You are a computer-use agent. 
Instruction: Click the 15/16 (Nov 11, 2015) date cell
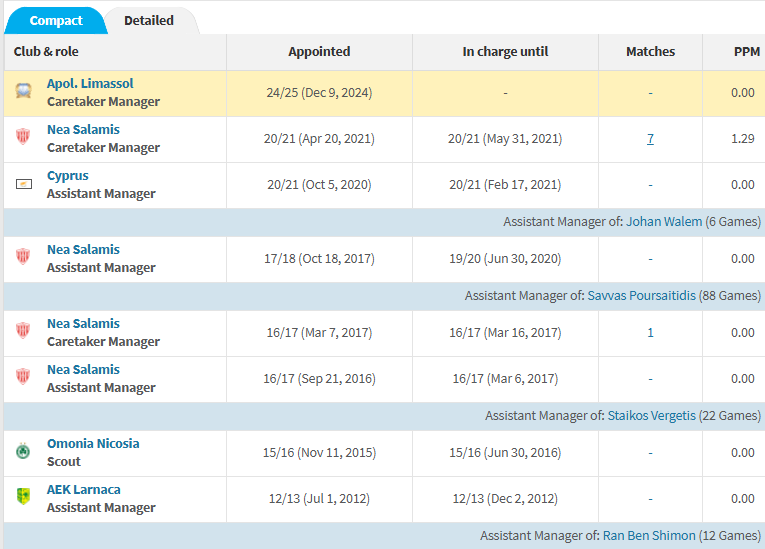tap(319, 453)
